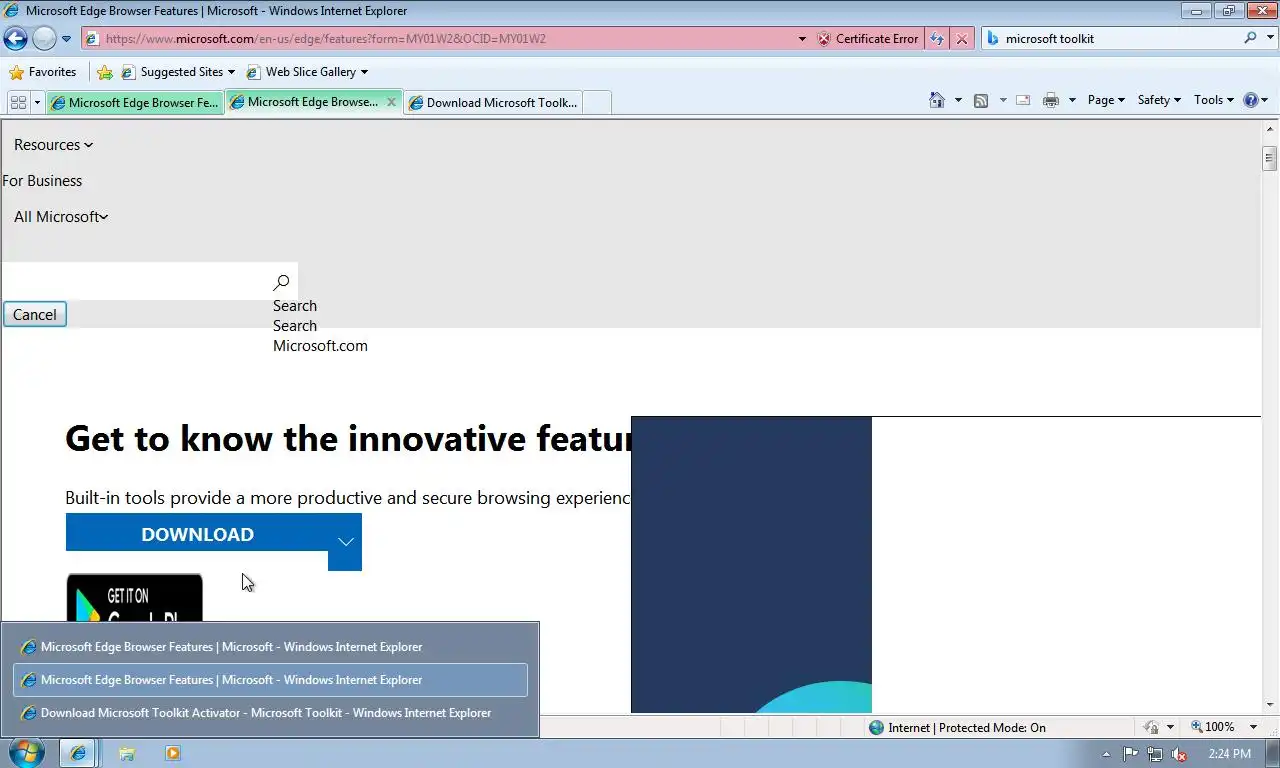Click the 100% zoom level button
This screenshot has height=768, width=1280.
point(1212,727)
